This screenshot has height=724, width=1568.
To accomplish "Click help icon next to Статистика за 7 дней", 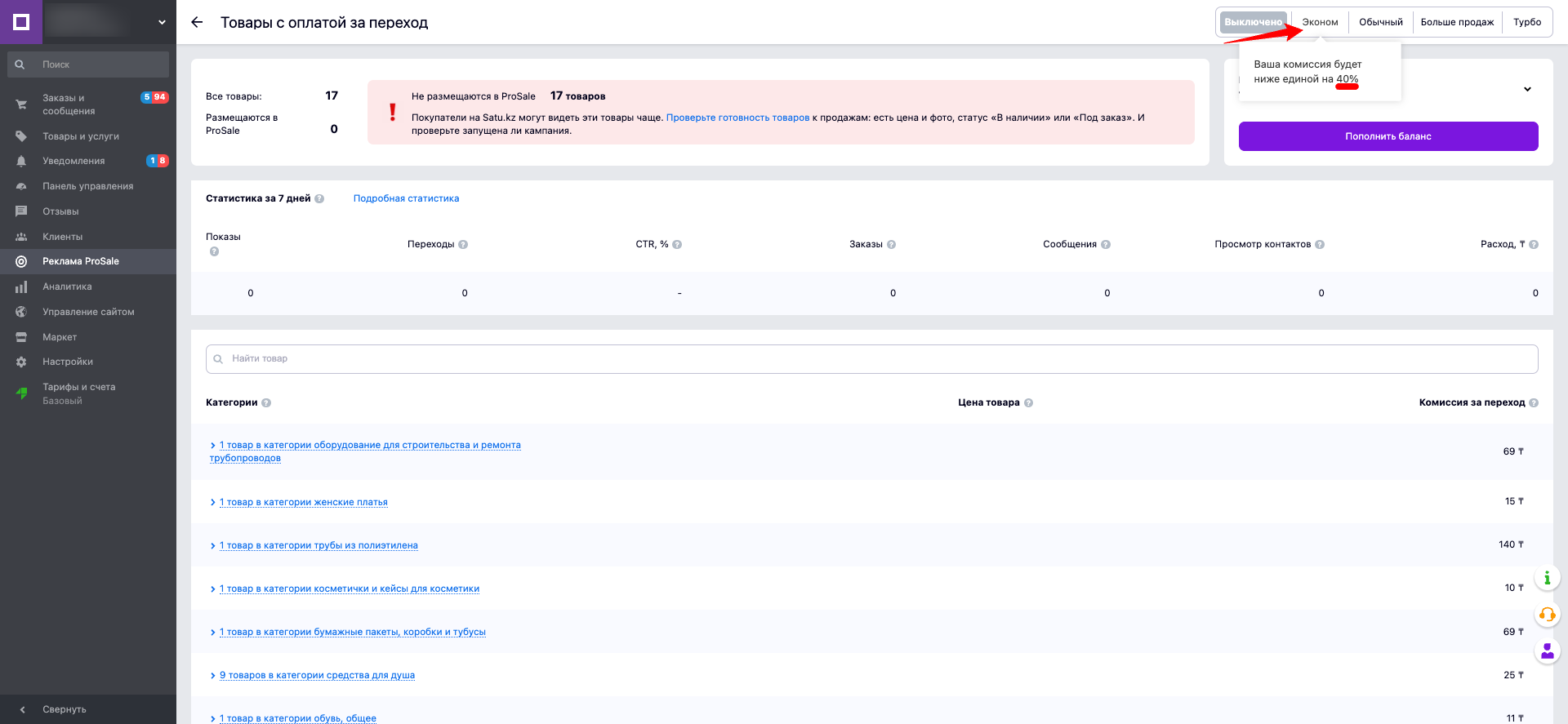I will 319,198.
